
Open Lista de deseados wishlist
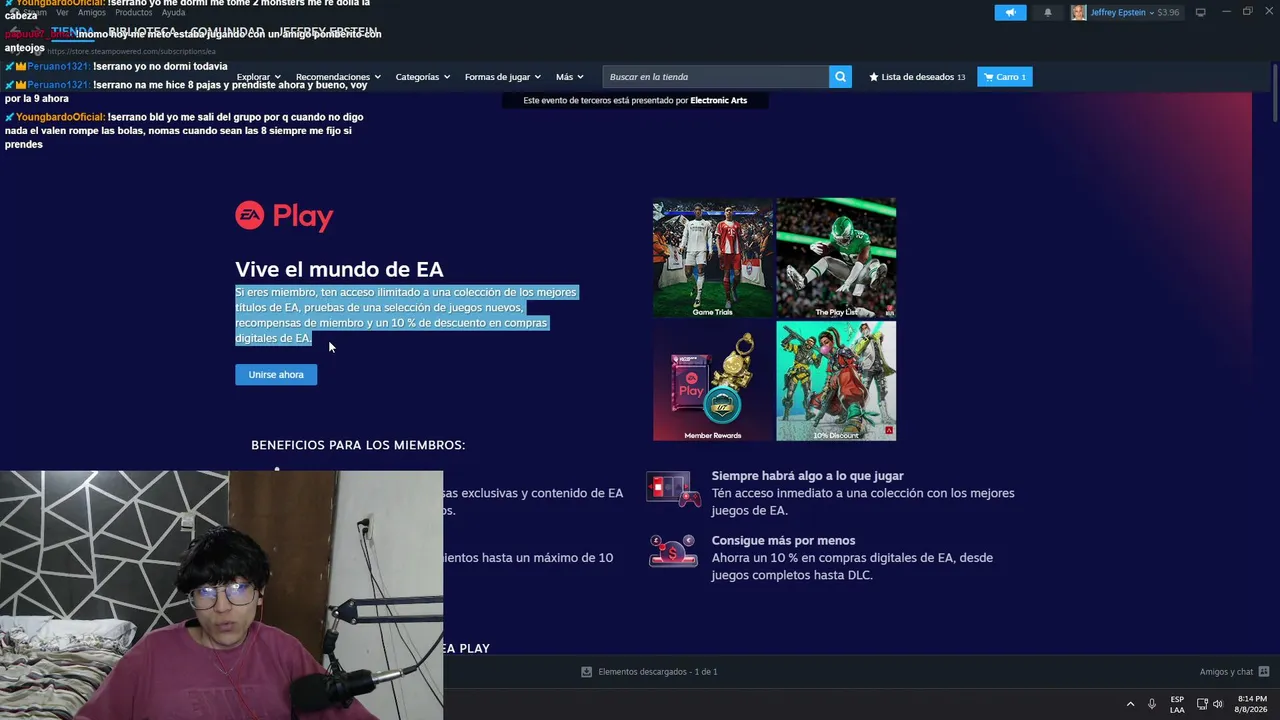pyautogui.click(x=917, y=77)
